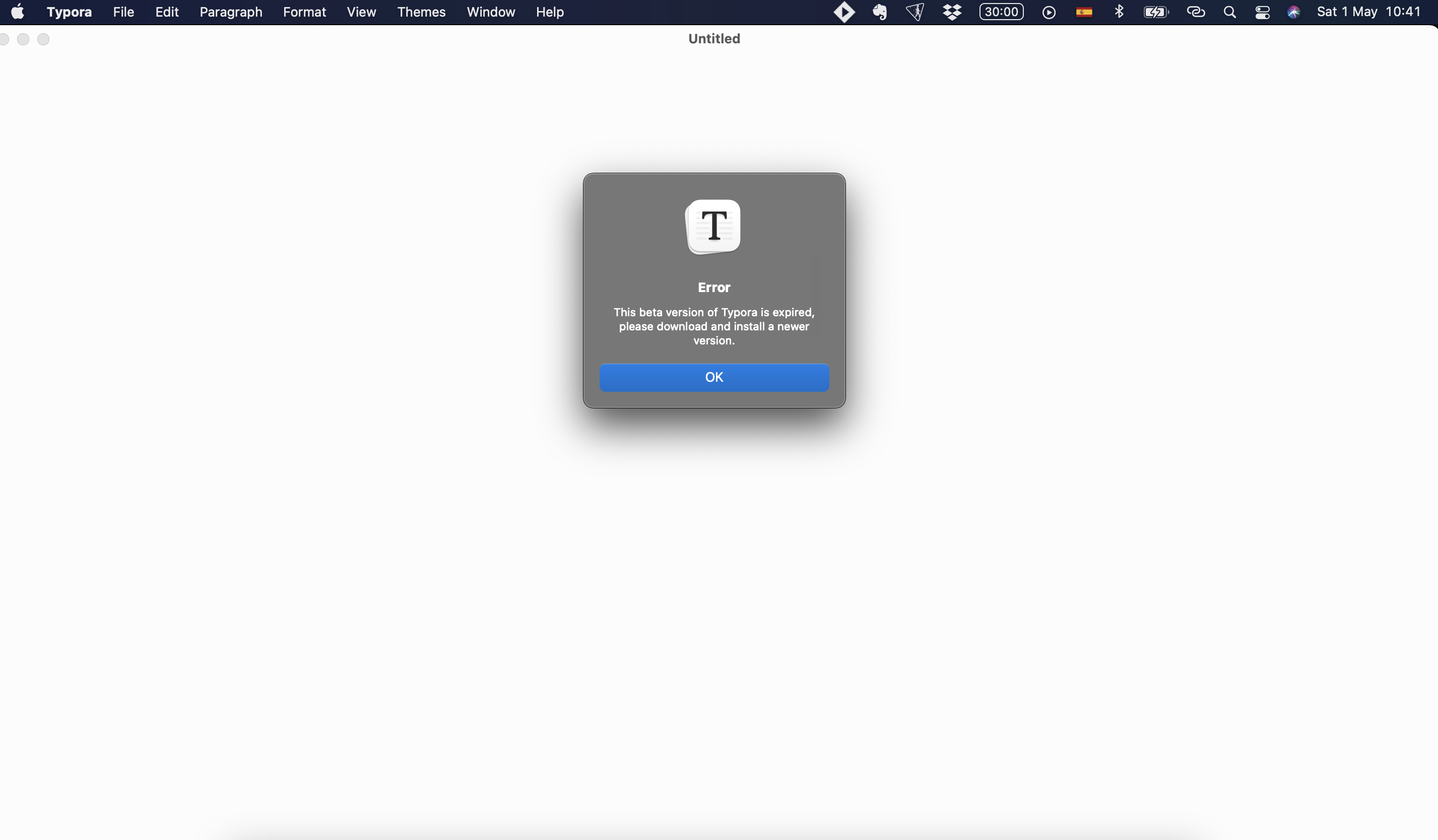The image size is (1438, 840).
Task: Click the date and time display
Action: pyautogui.click(x=1369, y=12)
